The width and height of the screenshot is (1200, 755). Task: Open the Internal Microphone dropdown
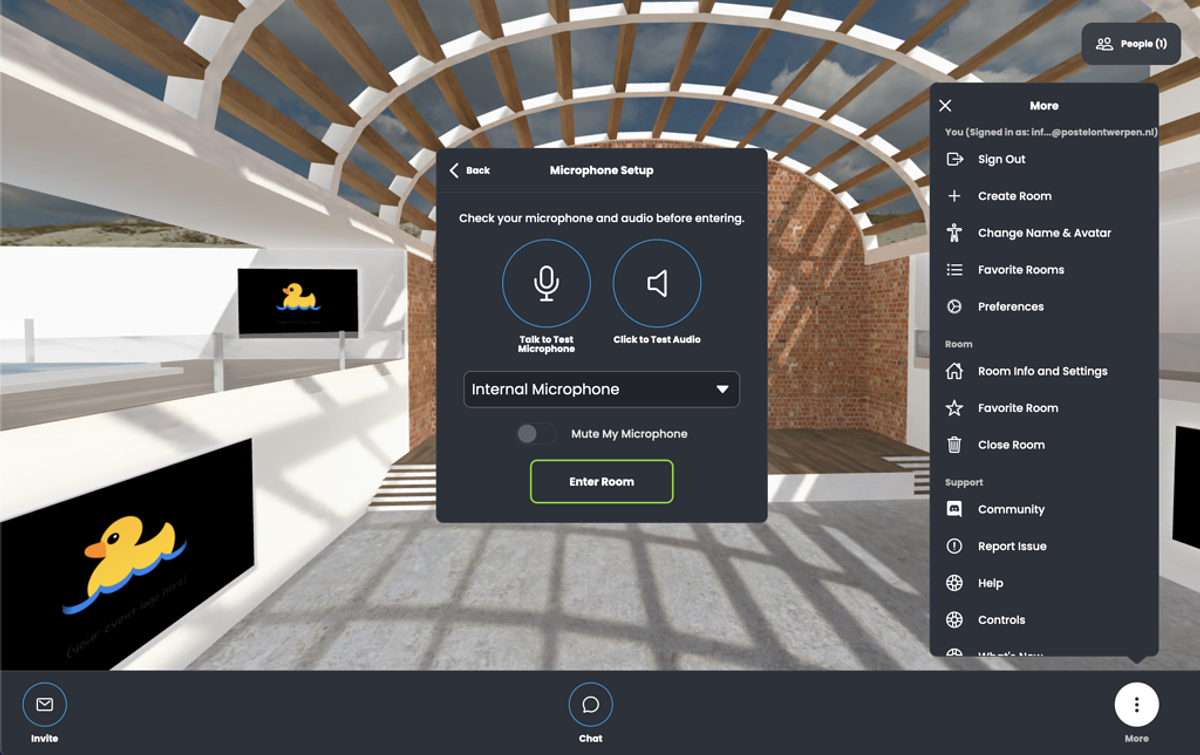(600, 389)
